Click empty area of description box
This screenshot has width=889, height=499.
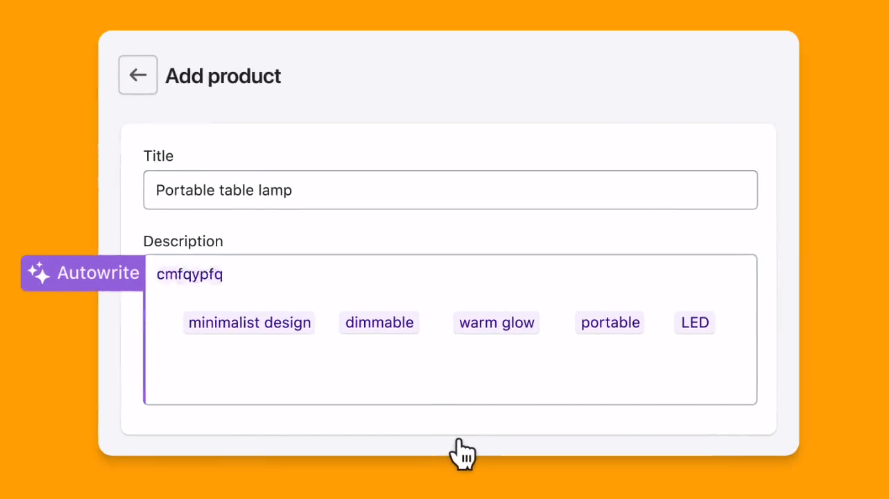click(450, 371)
